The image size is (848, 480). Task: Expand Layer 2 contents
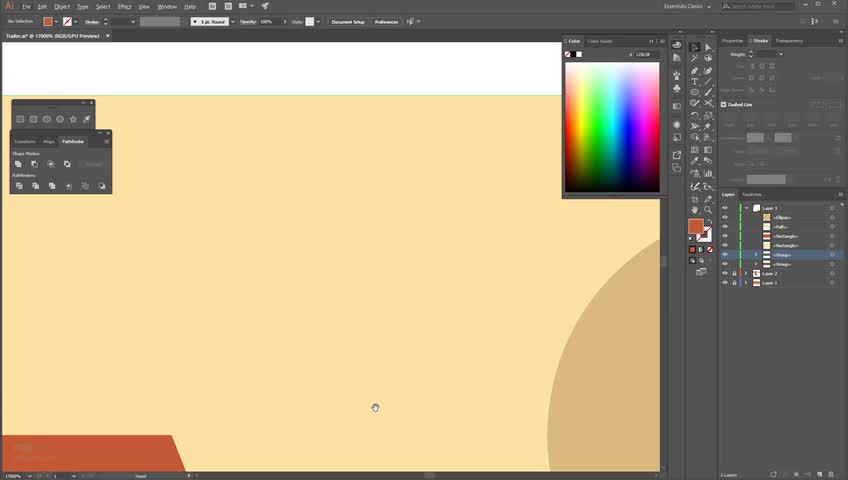[746, 274]
